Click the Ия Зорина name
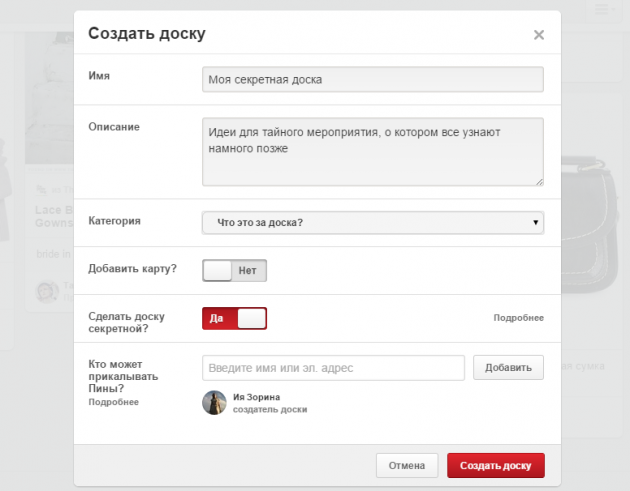Screen dimensions: 630x491 pos(256,397)
